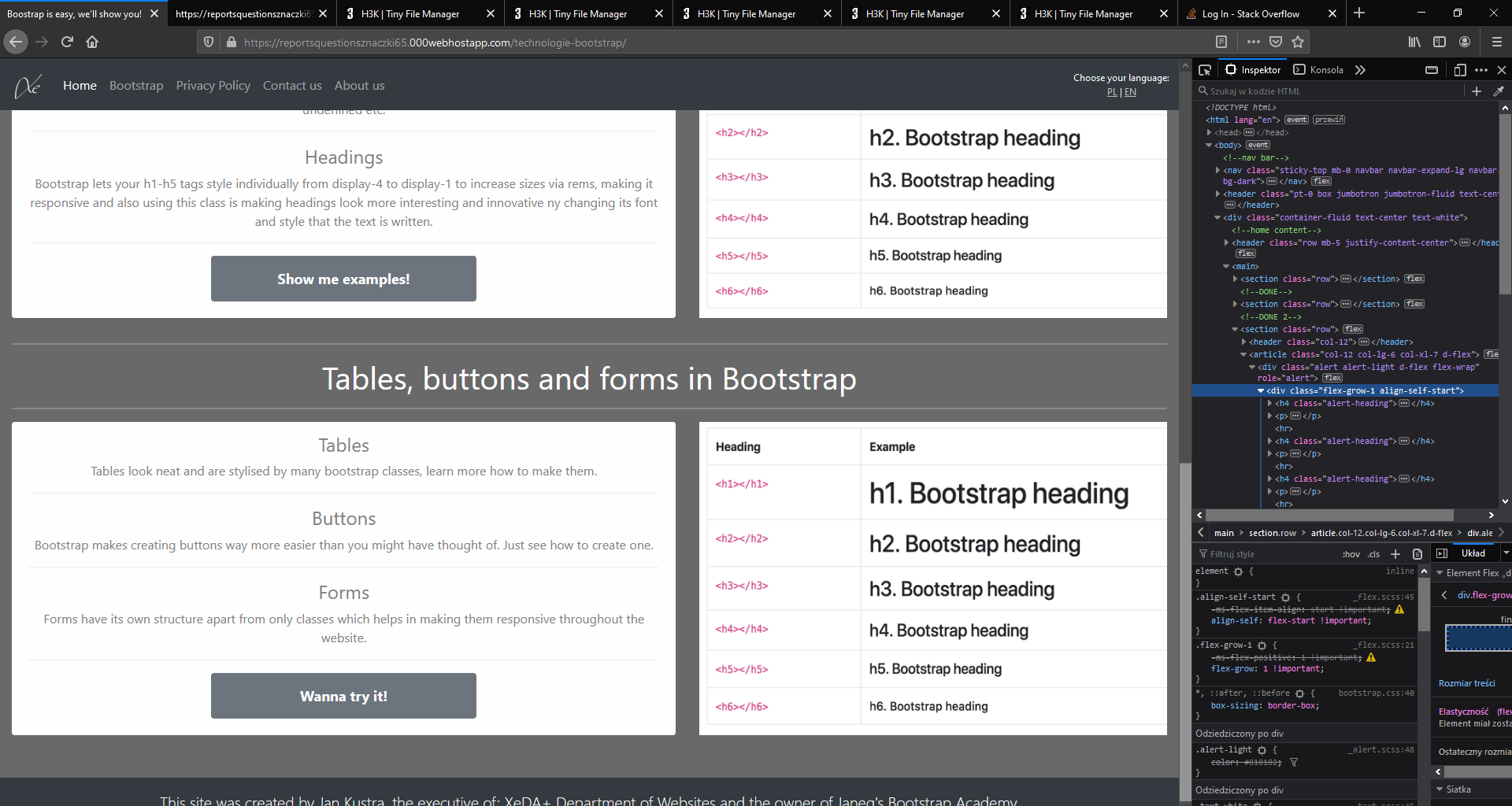
Task: Select article.col-12 breadcrumb item
Action: coord(1381,533)
